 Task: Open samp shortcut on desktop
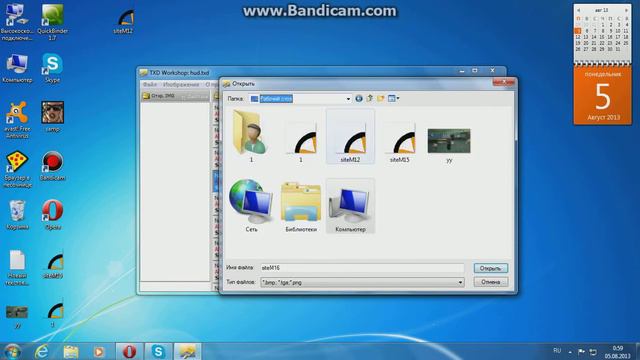pos(52,117)
